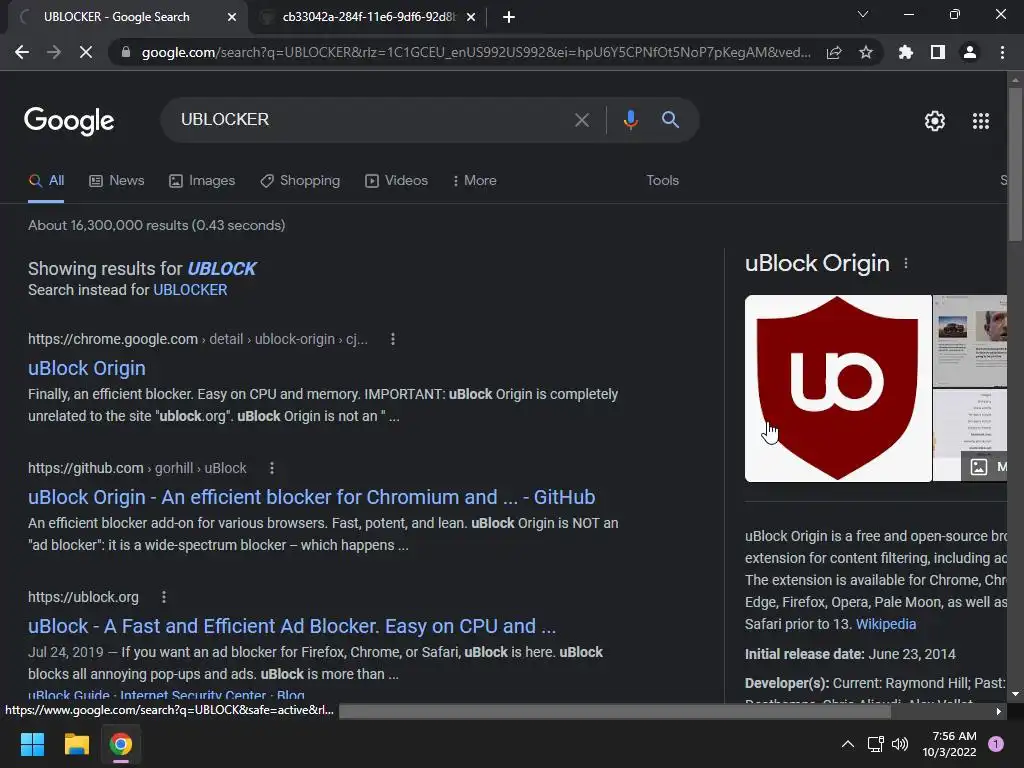Open the uBlock Origin Chrome store result
1024x768 pixels.
click(87, 368)
